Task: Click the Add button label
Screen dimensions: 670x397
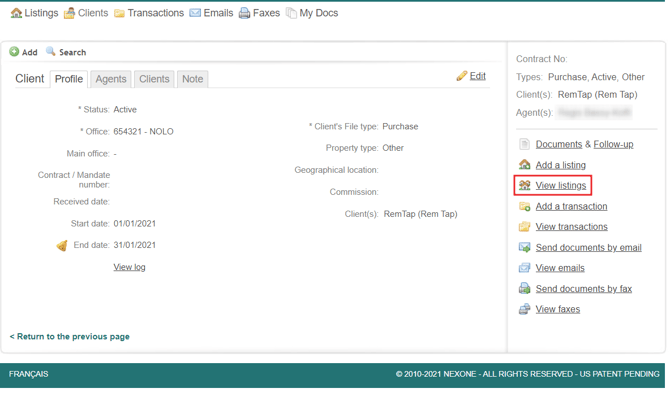Action: [29, 52]
